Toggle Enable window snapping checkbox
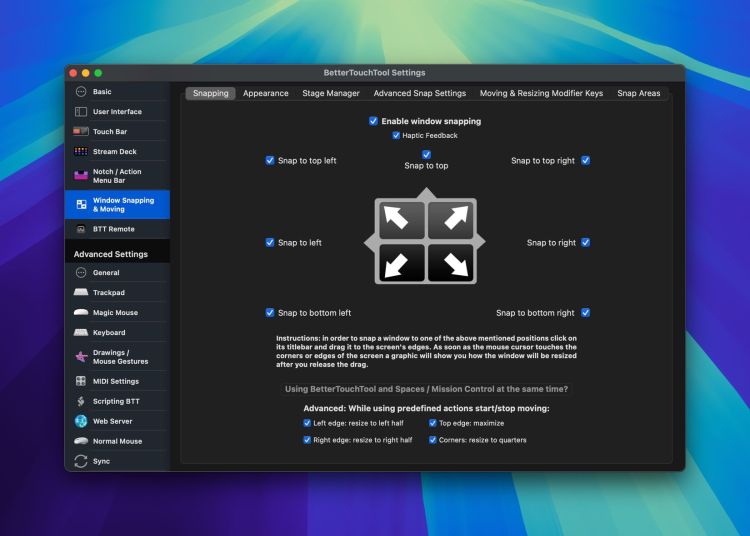Viewport: 750px width, 536px height. [373, 121]
